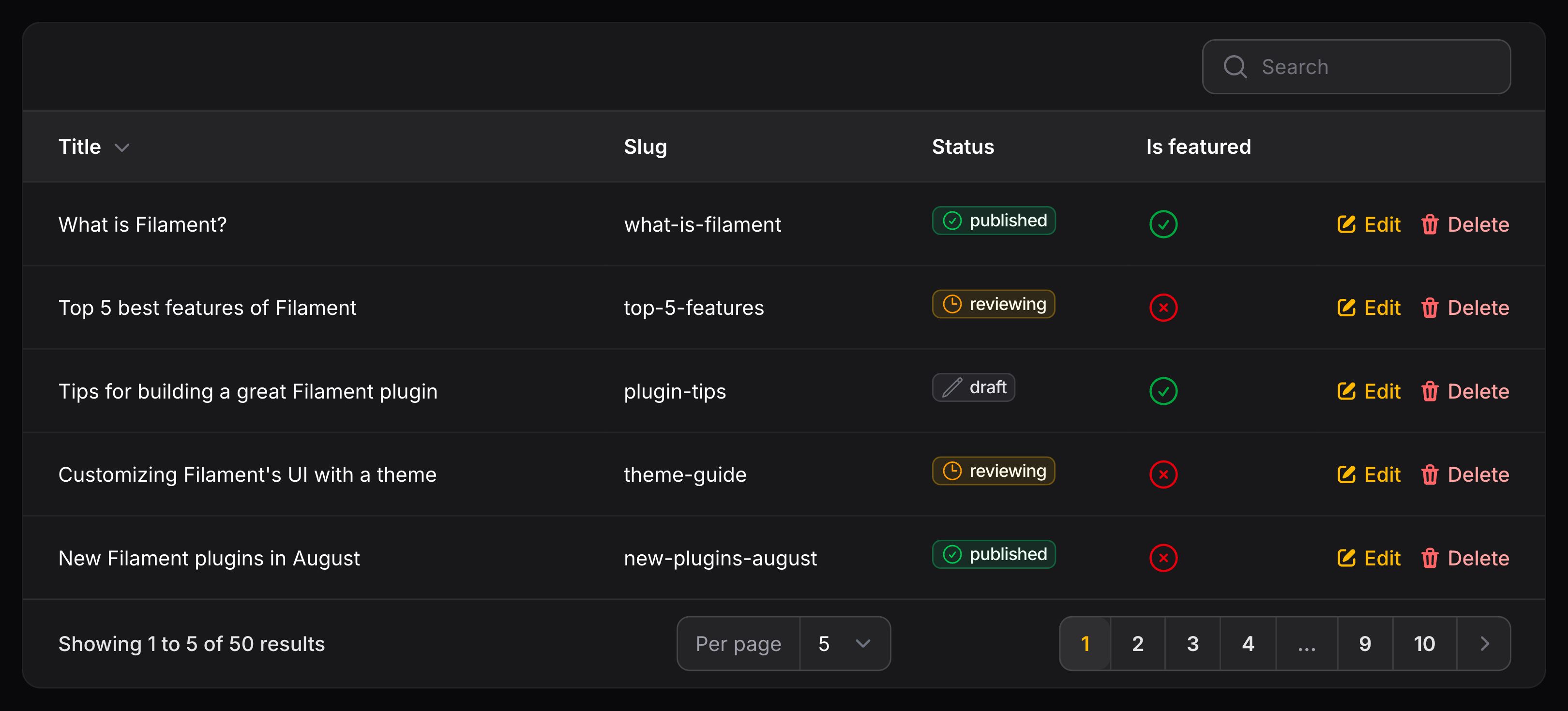Sort by the Title column chevron
This screenshot has width=1568, height=711.
[122, 147]
